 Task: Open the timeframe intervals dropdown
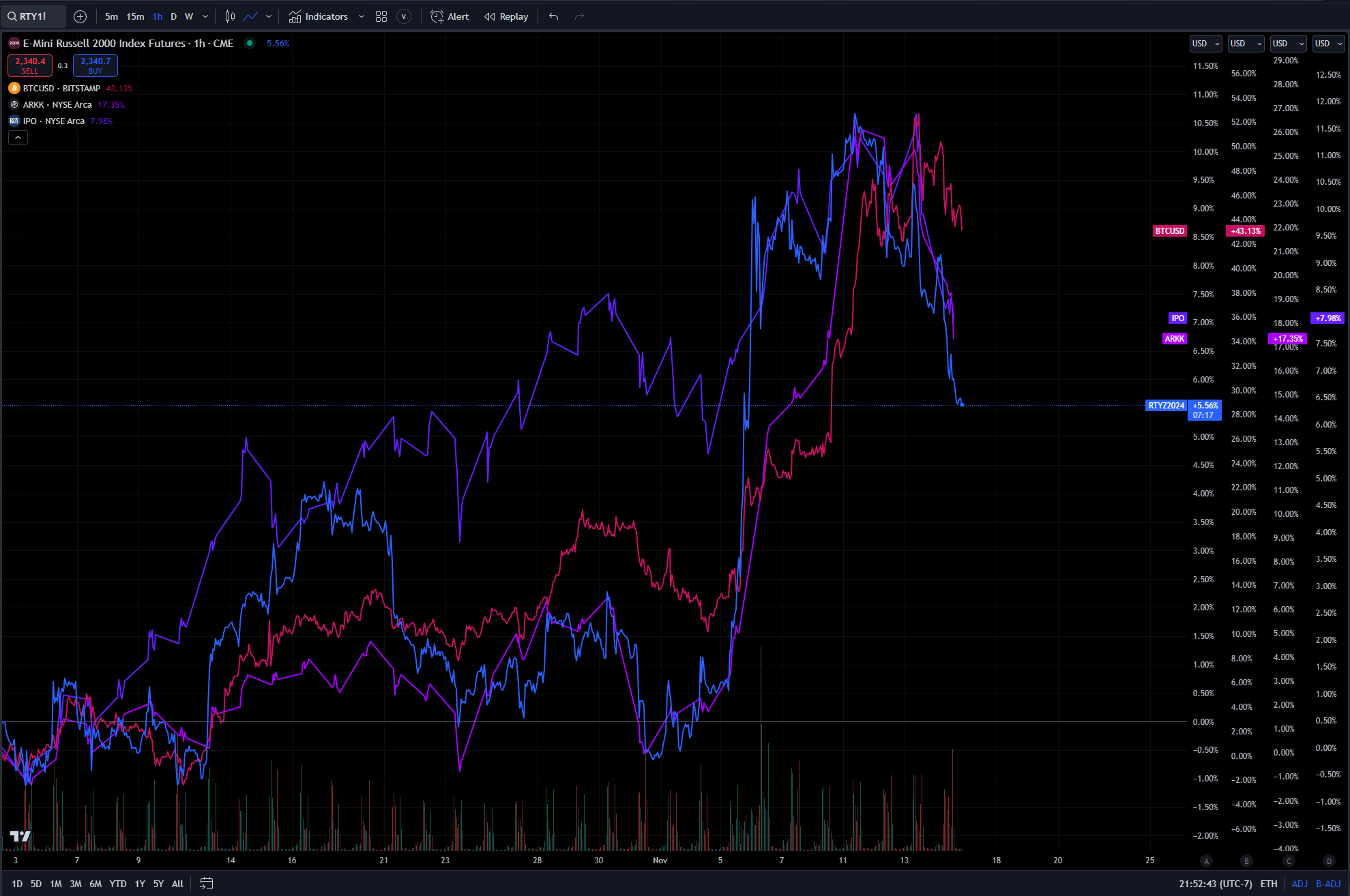coord(205,16)
